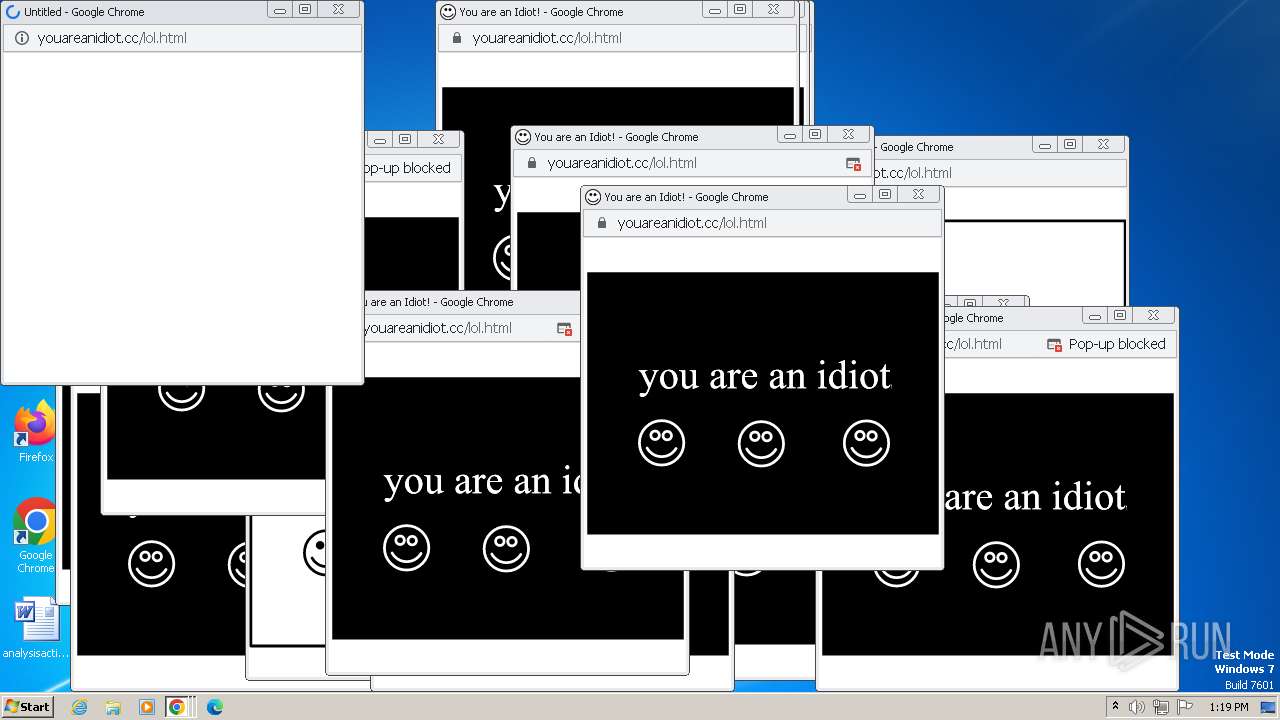Click the smiley favicon in the frontmost window title bar
The image size is (1280, 720).
click(x=592, y=197)
